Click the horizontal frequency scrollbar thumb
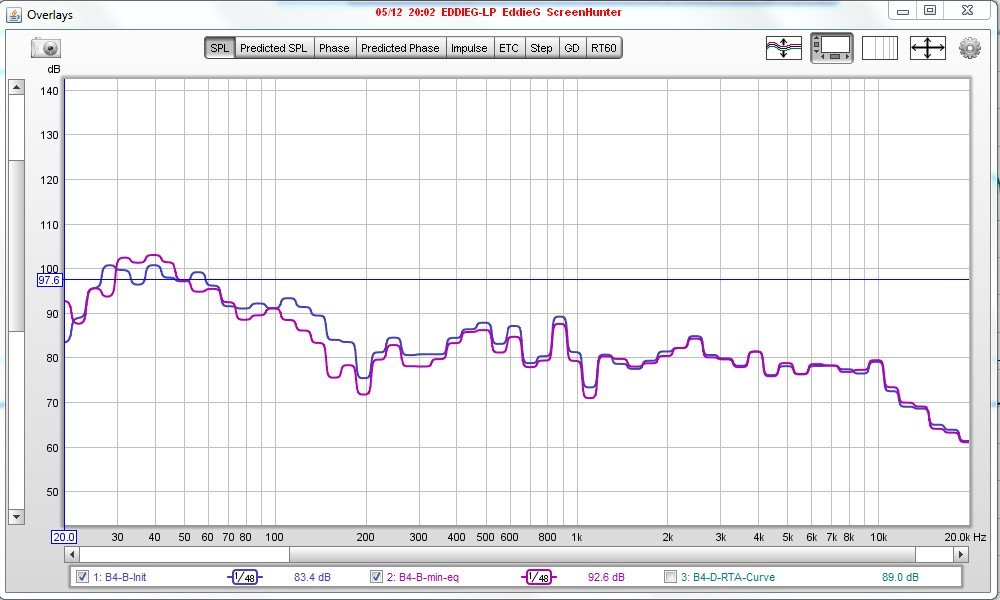Image resolution: width=1000 pixels, height=600 pixels. [x=184, y=555]
